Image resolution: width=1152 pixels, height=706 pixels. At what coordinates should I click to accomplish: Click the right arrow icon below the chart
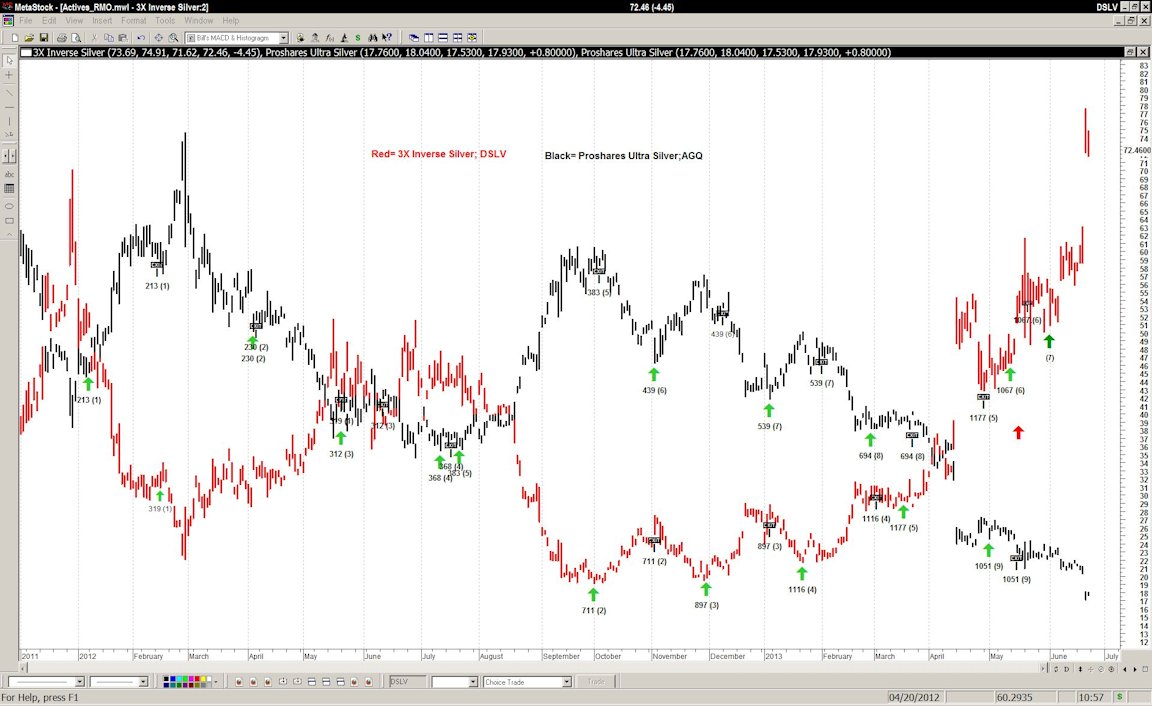coord(1135,669)
